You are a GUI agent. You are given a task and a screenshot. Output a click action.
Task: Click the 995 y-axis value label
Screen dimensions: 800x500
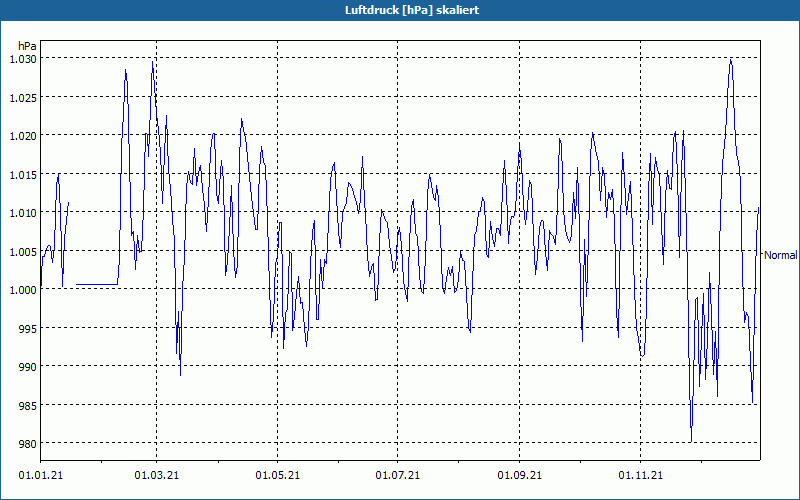coord(28,328)
